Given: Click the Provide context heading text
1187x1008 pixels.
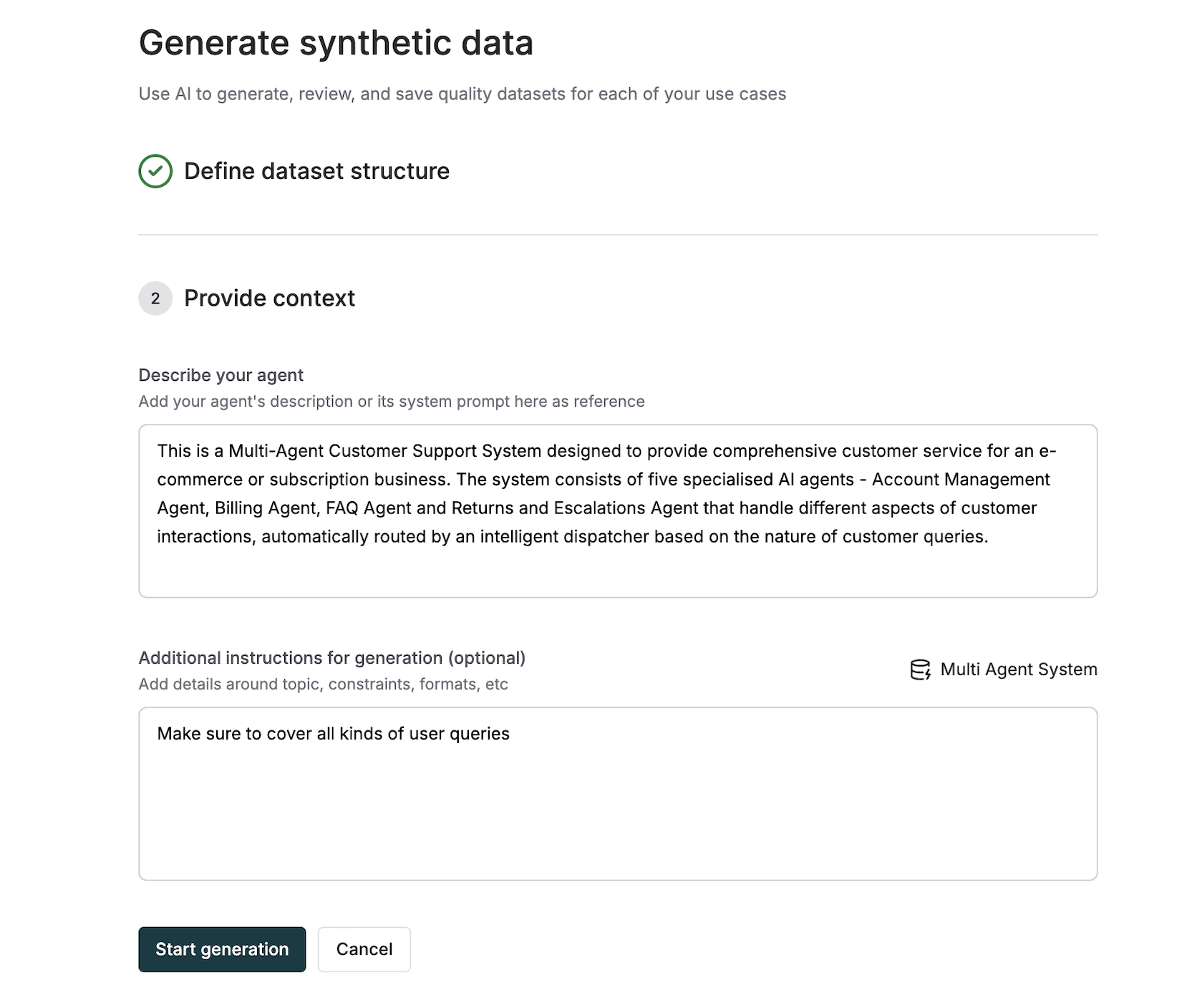Looking at the screenshot, I should tap(269, 299).
